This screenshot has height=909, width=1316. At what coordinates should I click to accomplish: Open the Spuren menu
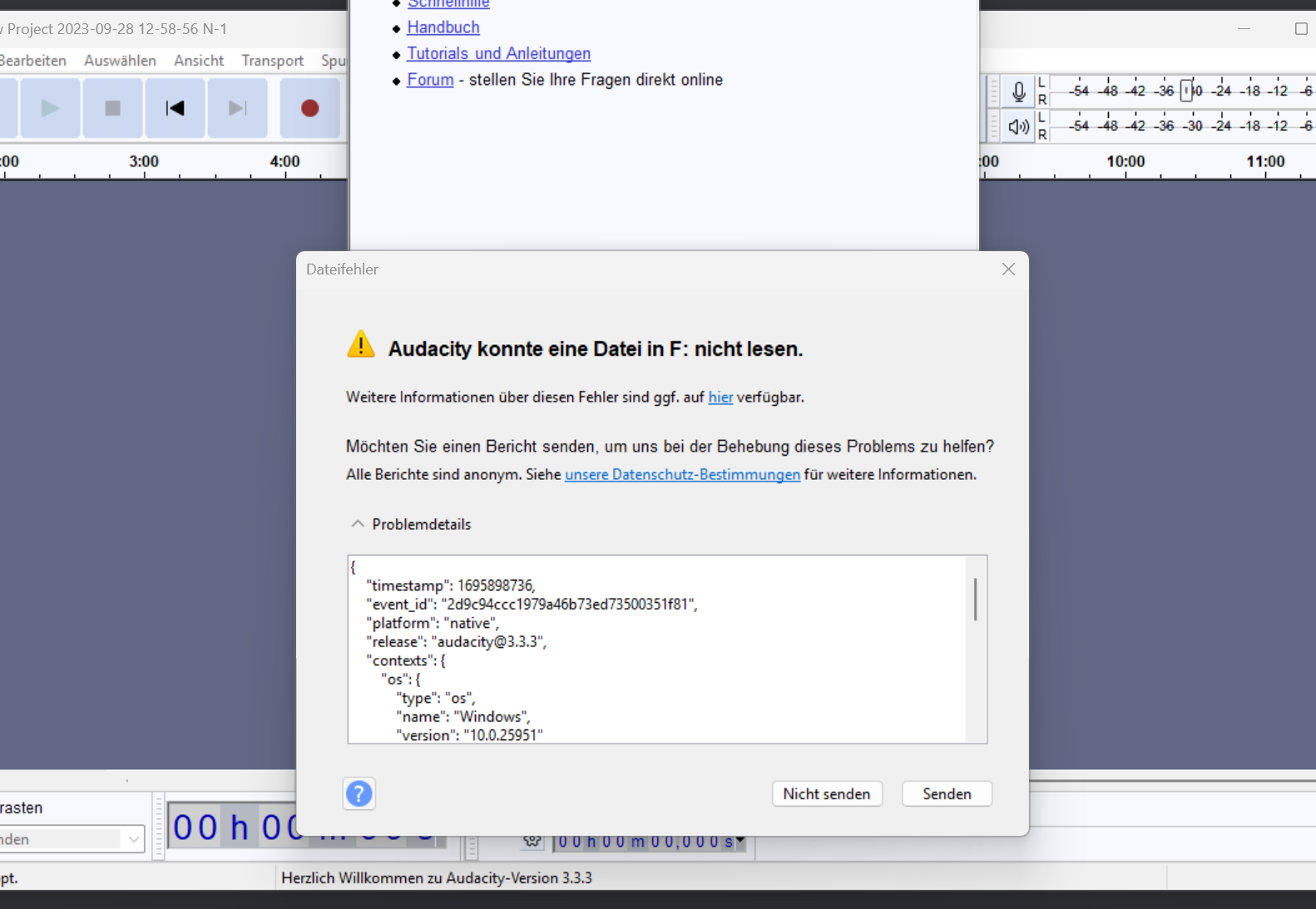click(333, 61)
